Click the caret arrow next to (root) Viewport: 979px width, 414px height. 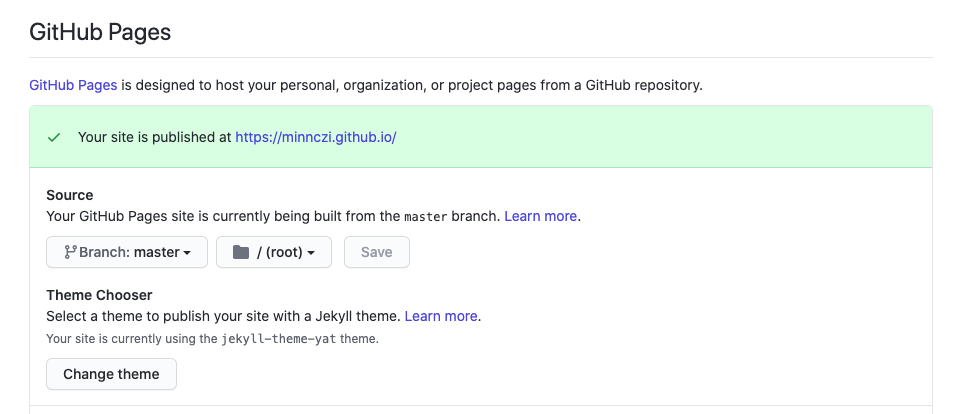311,254
